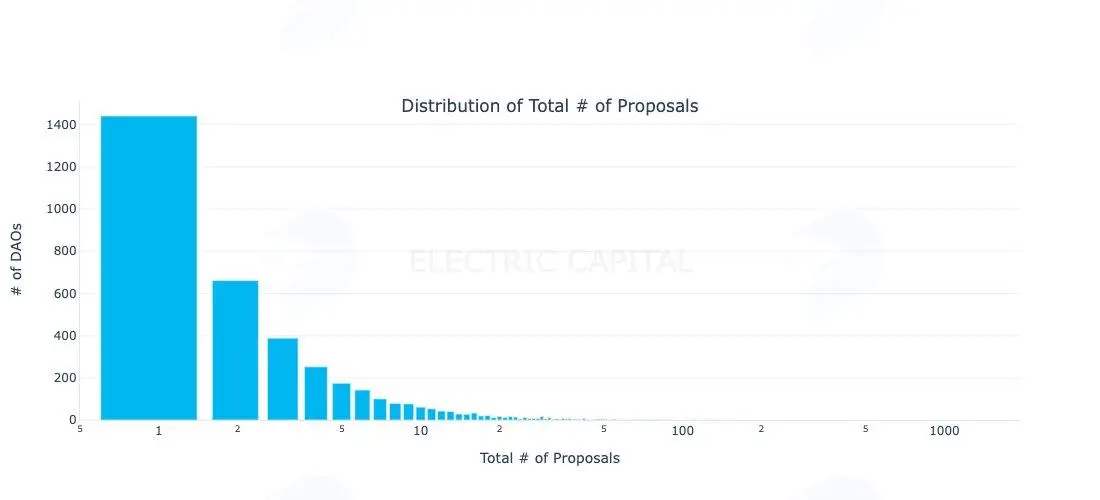This screenshot has width=1100, height=500.
Task: Click the third bar near 390 DAOs
Action: coord(283,379)
